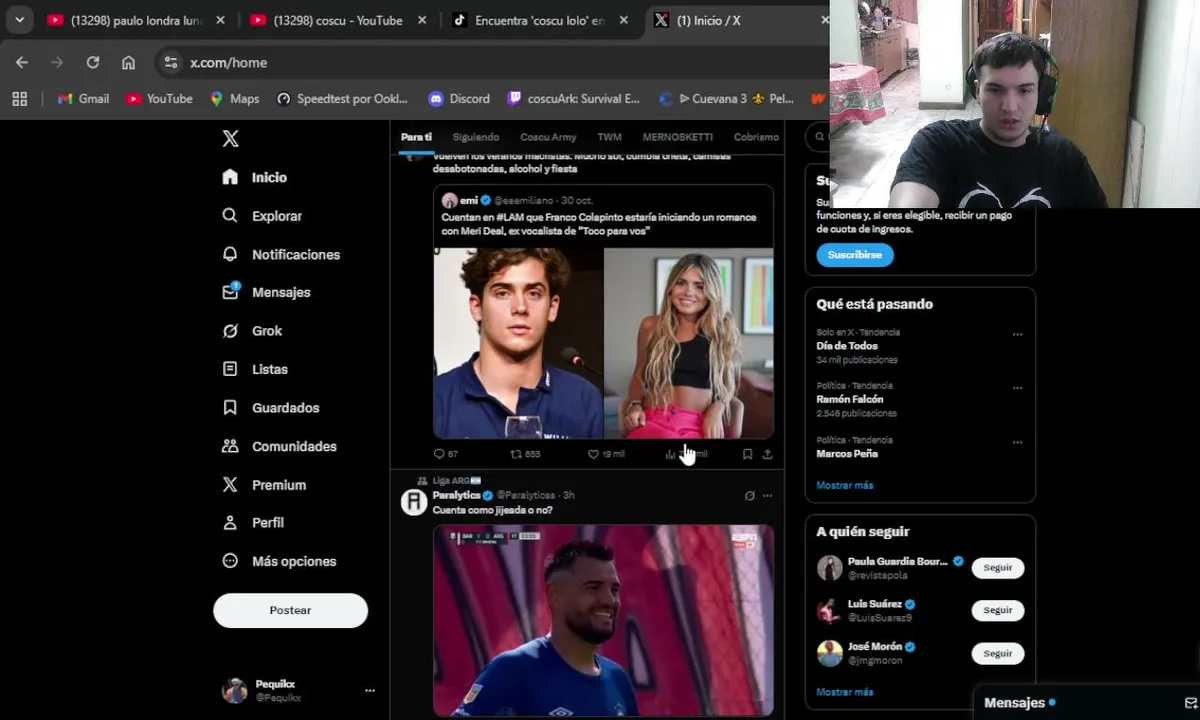The width and height of the screenshot is (1200, 720).
Task: Open Mensajes envelope in sidebar
Action: click(266, 292)
